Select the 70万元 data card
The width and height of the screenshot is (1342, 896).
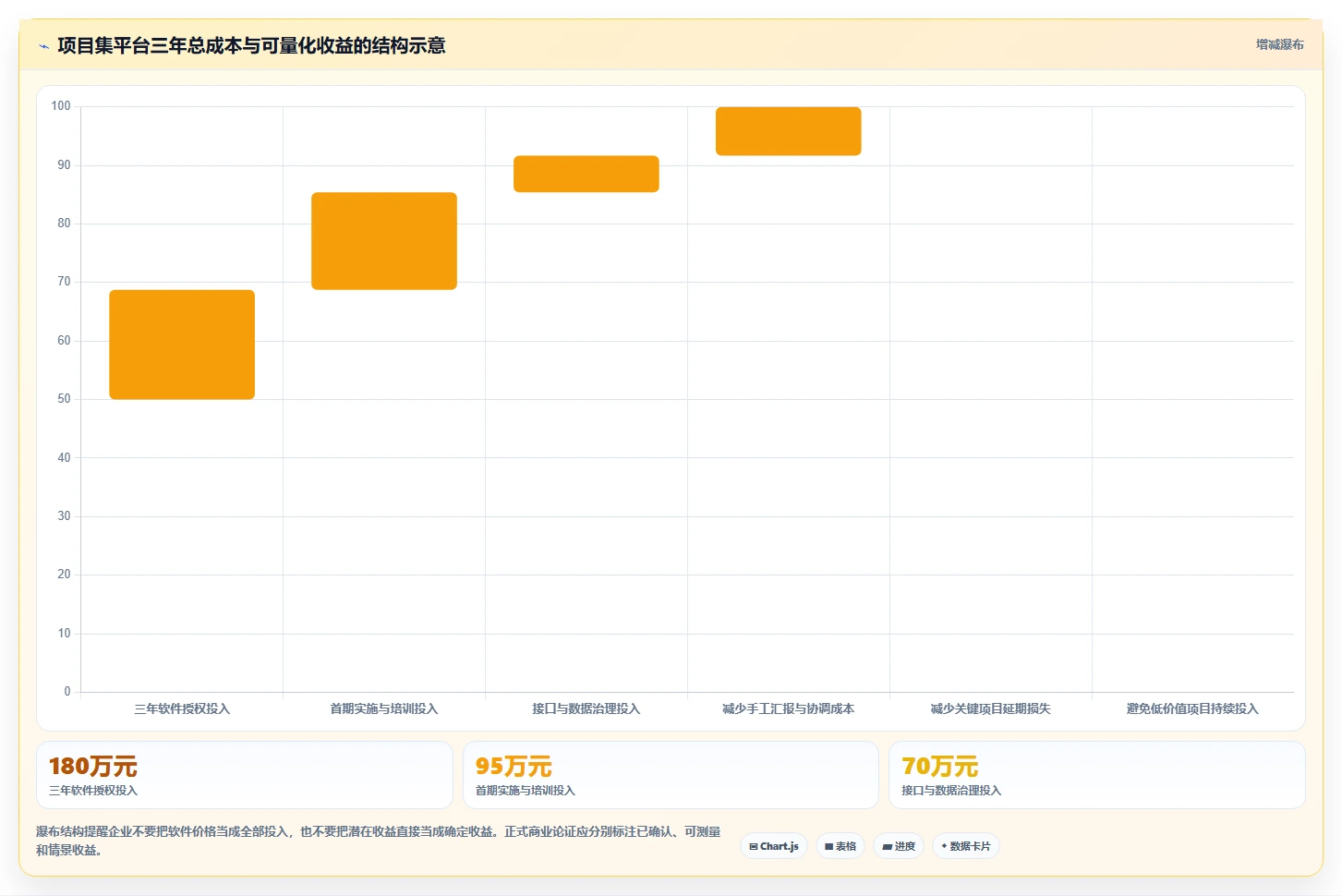tap(1097, 775)
